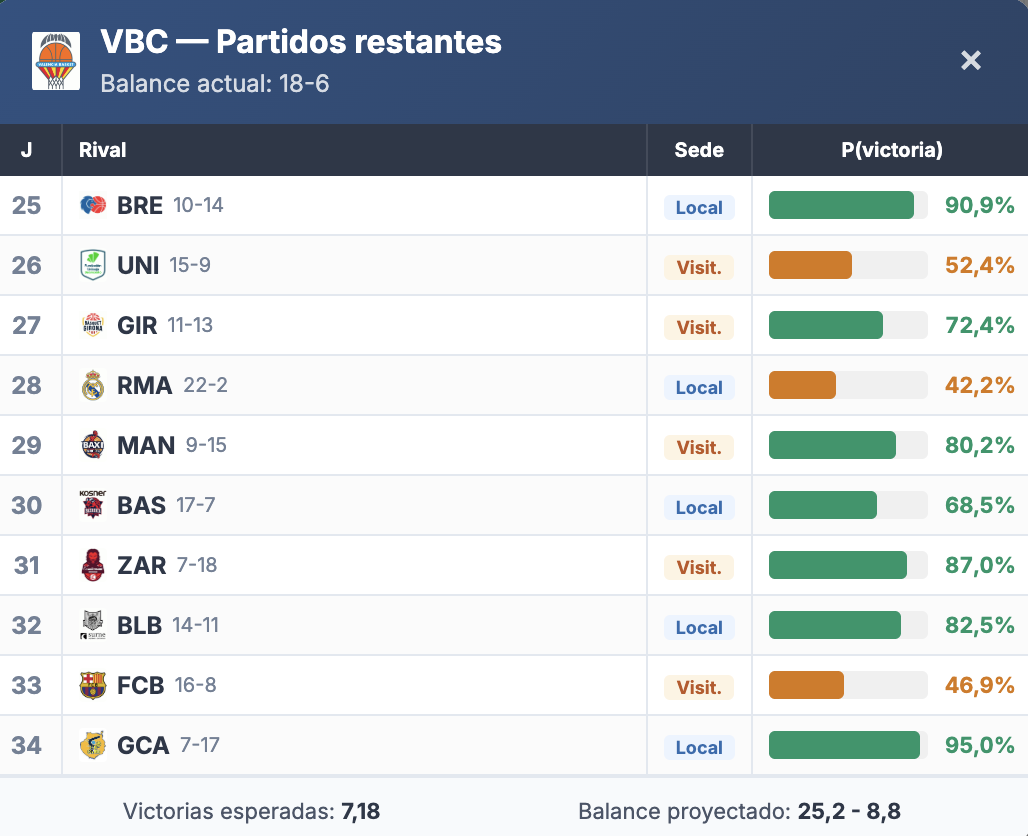1028x836 pixels.
Task: Click the Real Madrid crest icon
Action: click(x=93, y=385)
